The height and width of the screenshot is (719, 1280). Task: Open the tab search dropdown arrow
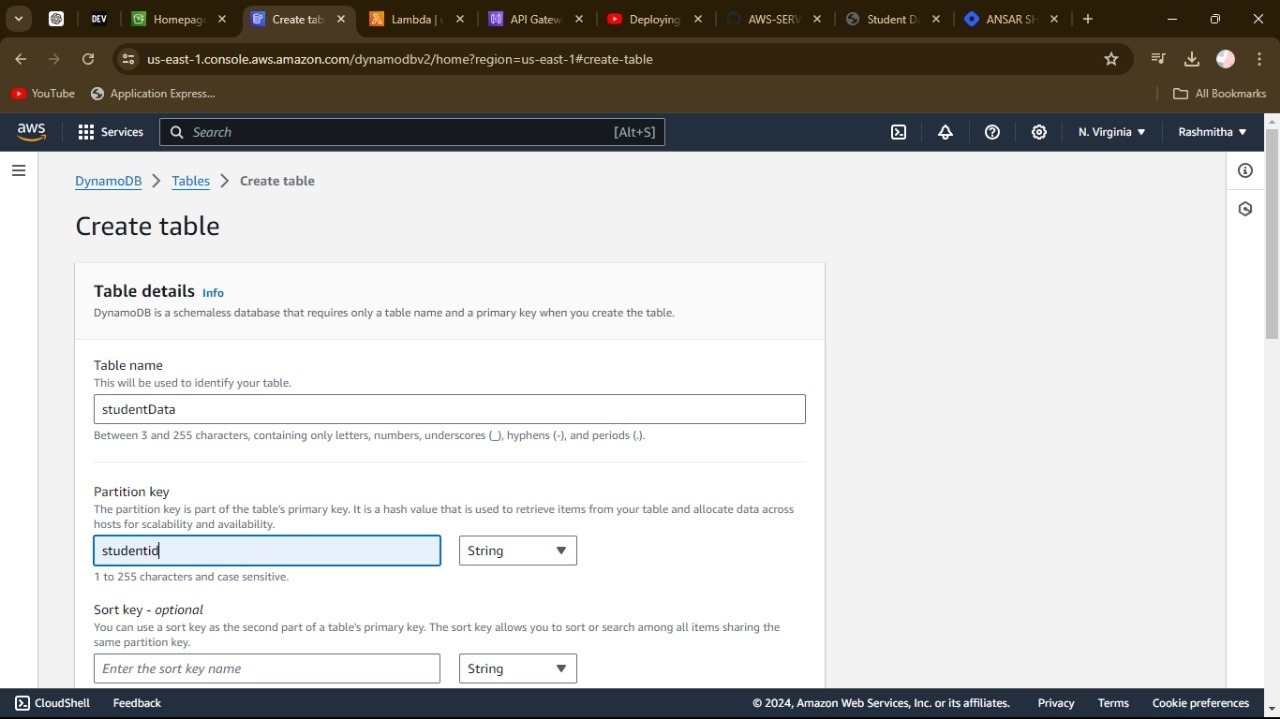(18, 19)
